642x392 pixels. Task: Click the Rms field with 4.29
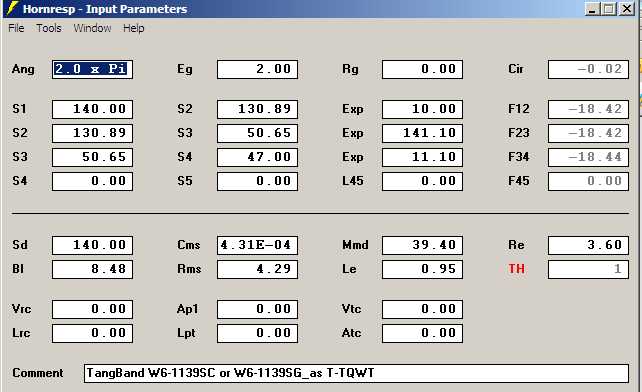pyautogui.click(x=257, y=270)
